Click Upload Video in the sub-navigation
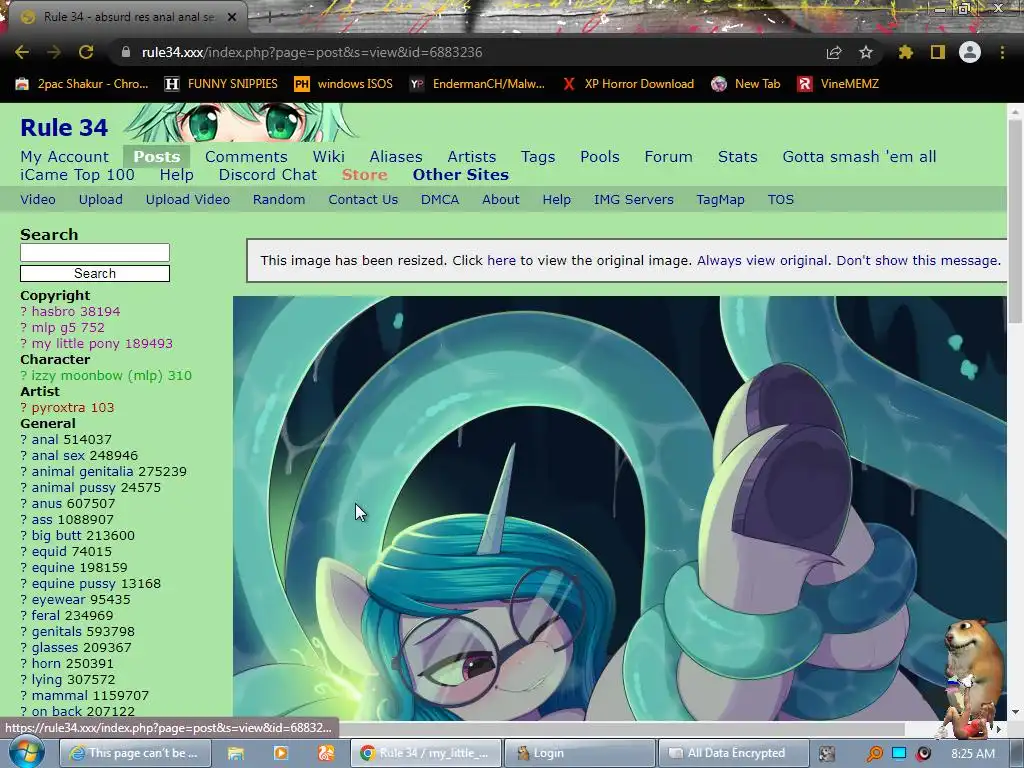 tap(187, 199)
